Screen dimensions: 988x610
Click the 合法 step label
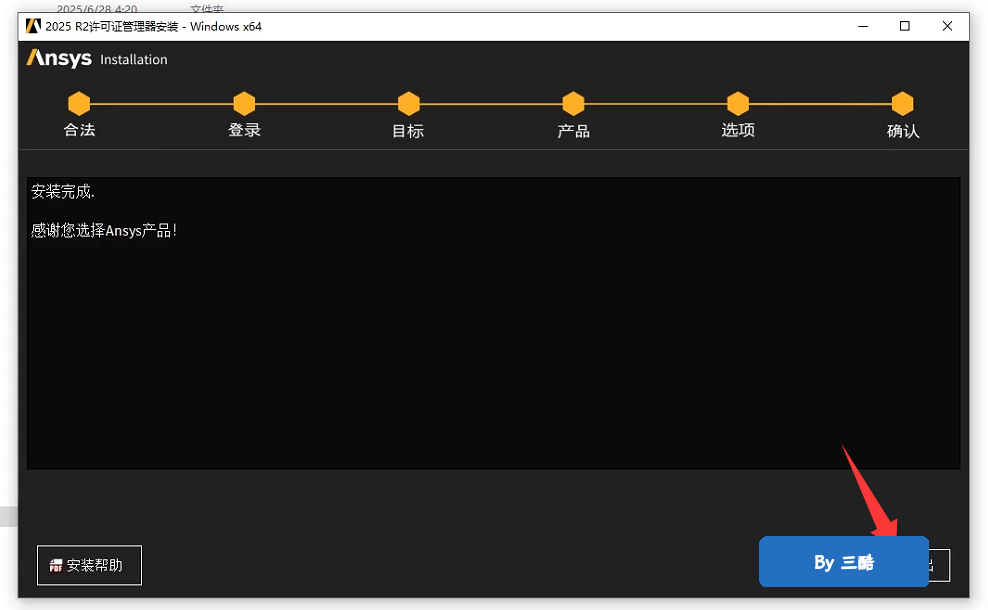79,130
